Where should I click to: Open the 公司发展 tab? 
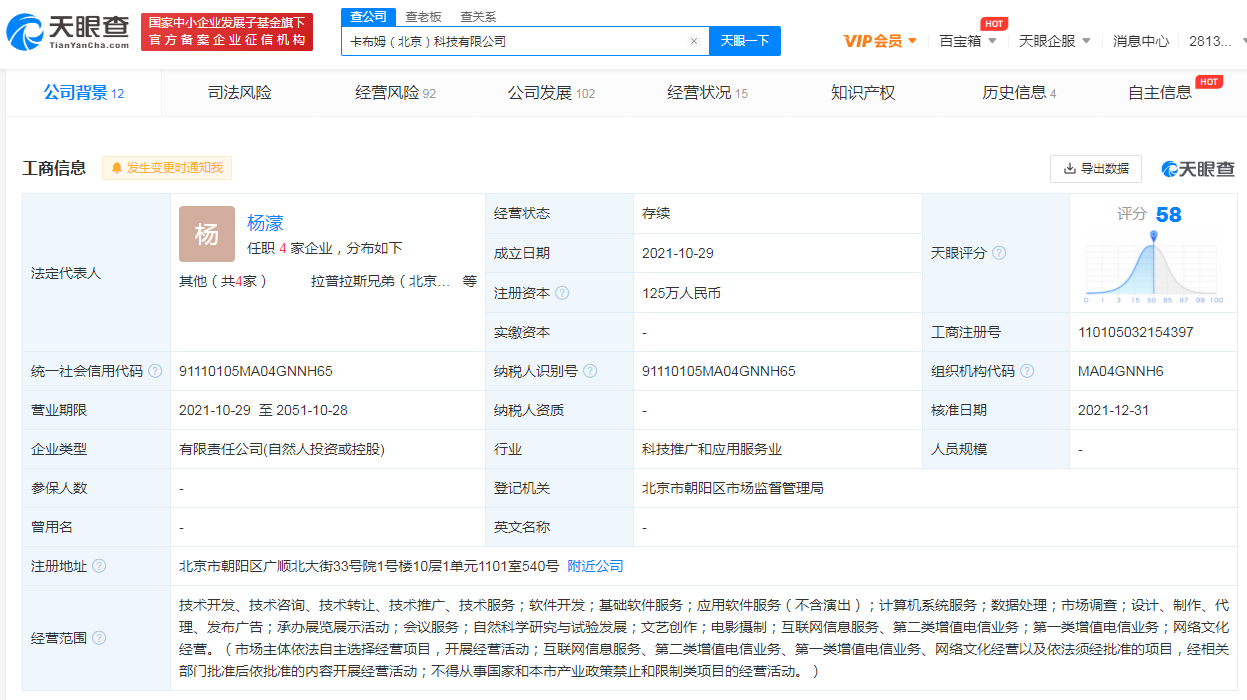(551, 93)
